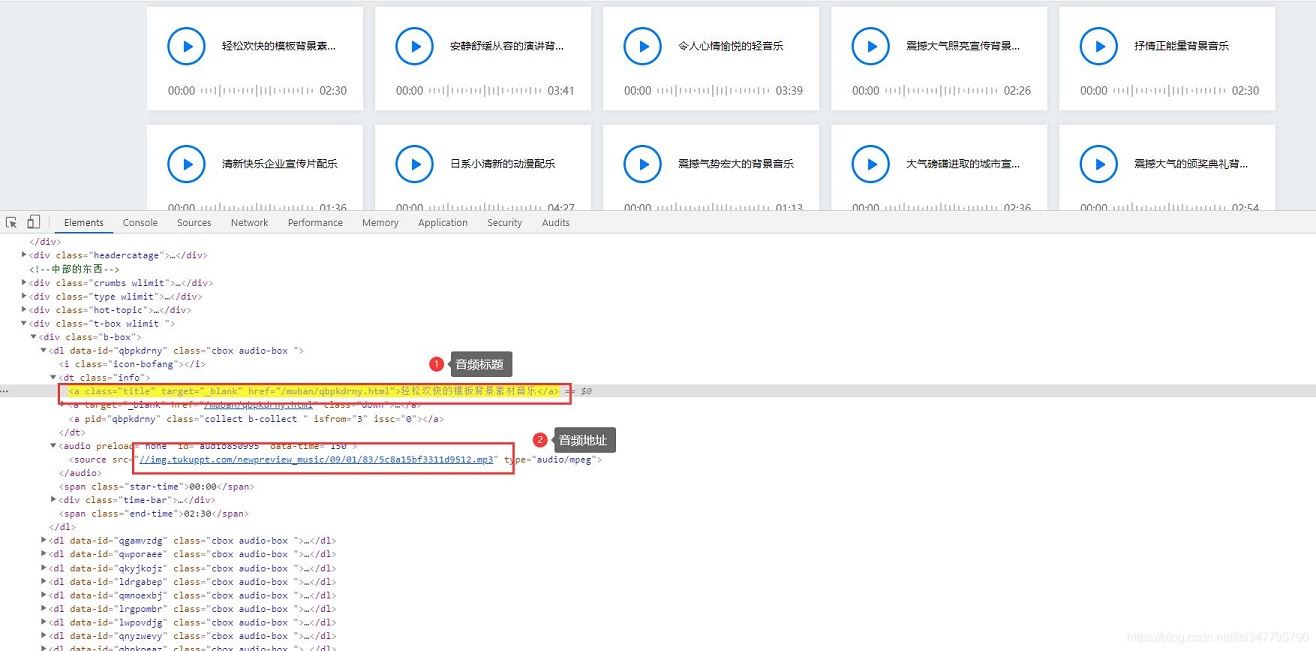
Task: Expand the dl node with data-id qgamvzdg
Action: [x=44, y=540]
